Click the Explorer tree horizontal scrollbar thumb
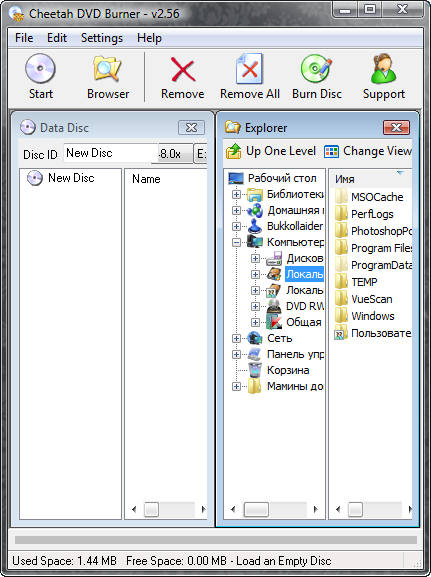This screenshot has height=577, width=431. pos(256,510)
